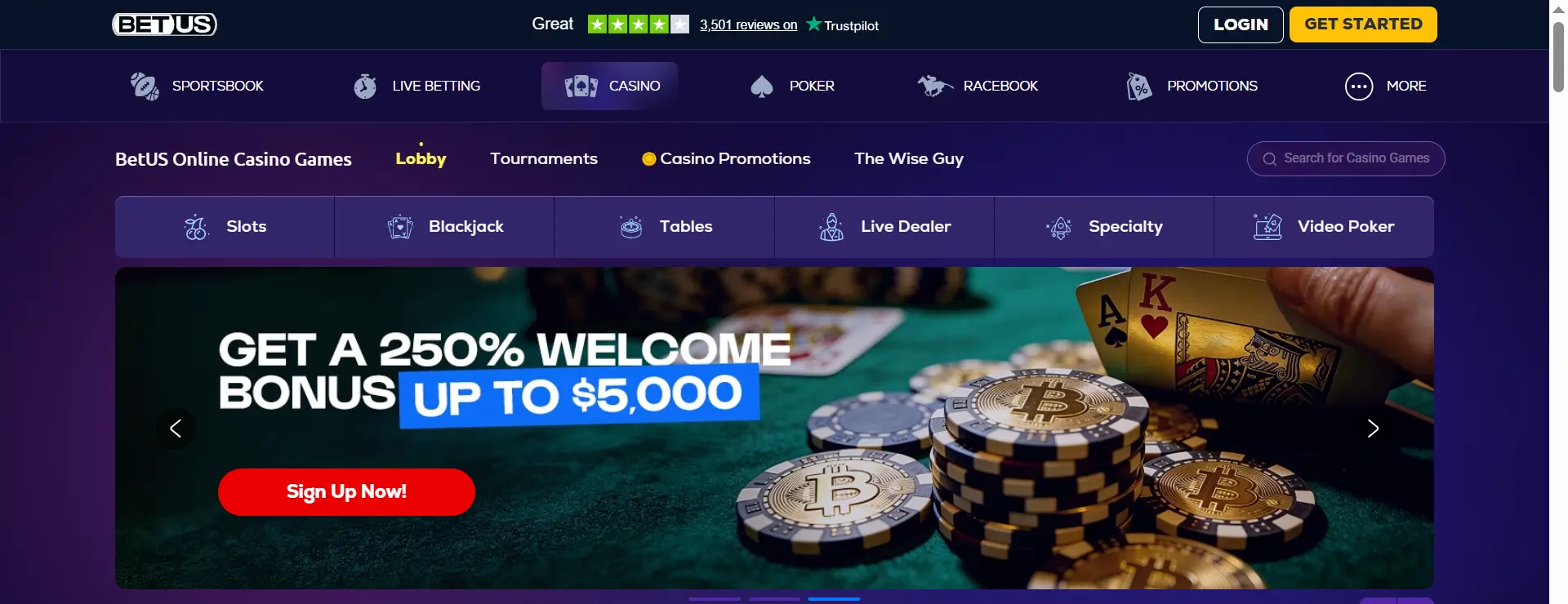Select the Live Betting stopwatch icon
Image resolution: width=1568 pixels, height=604 pixels.
click(x=365, y=86)
